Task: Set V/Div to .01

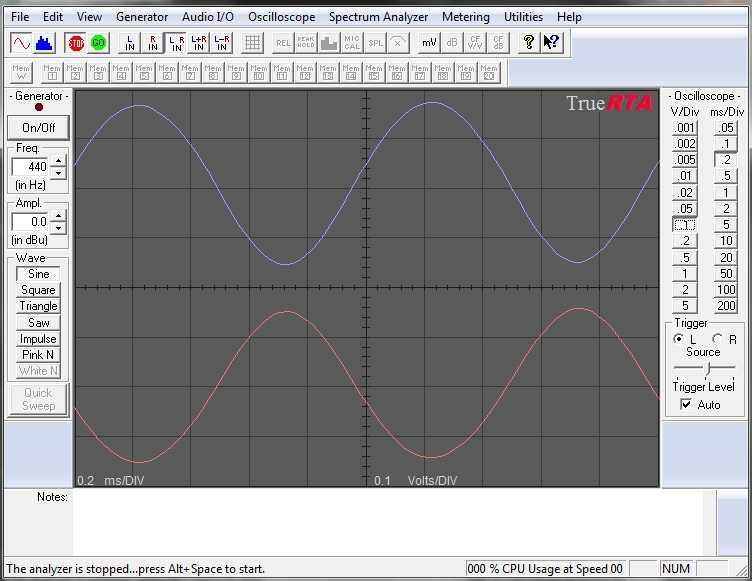Action: [684, 176]
